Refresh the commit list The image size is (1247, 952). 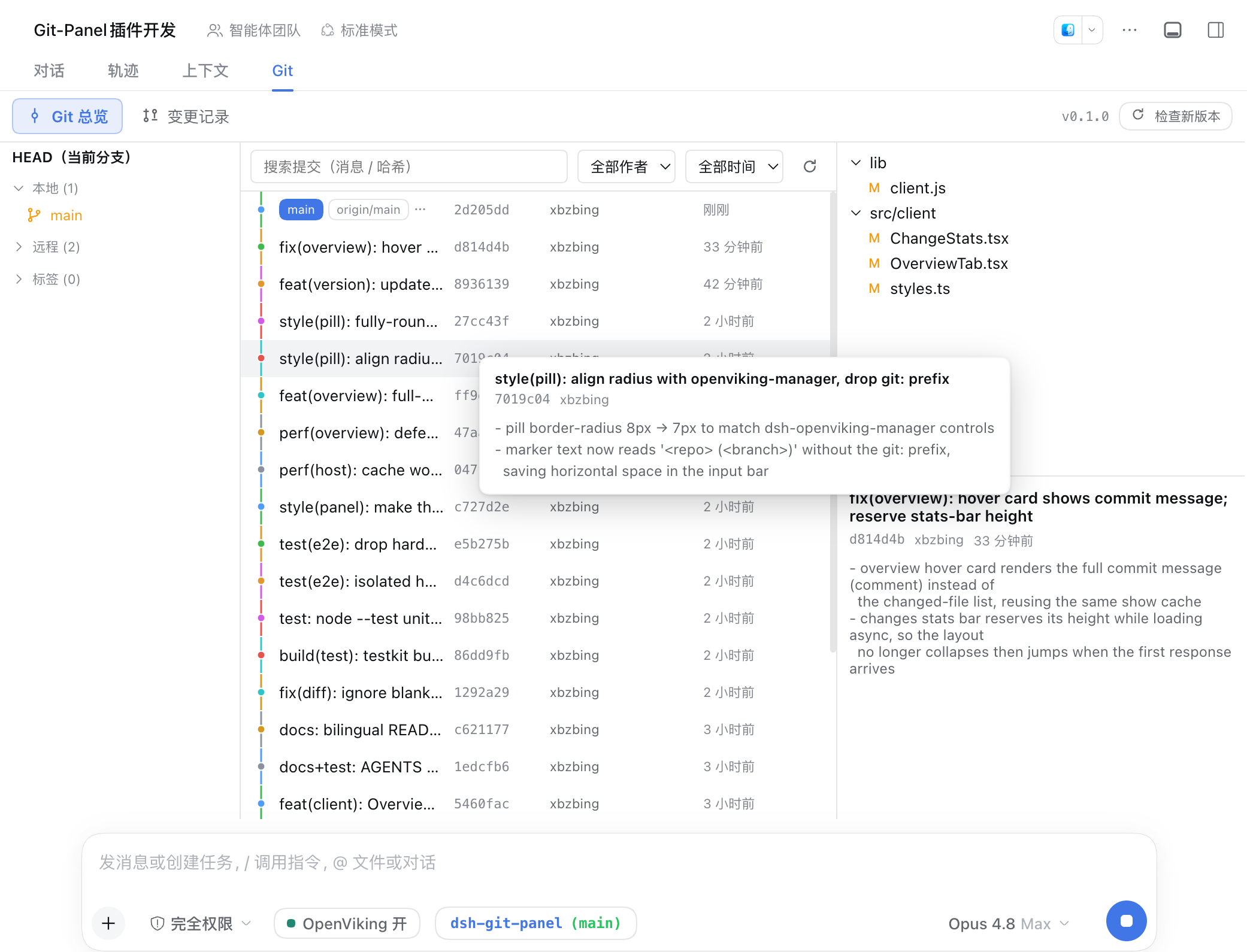[x=810, y=166]
